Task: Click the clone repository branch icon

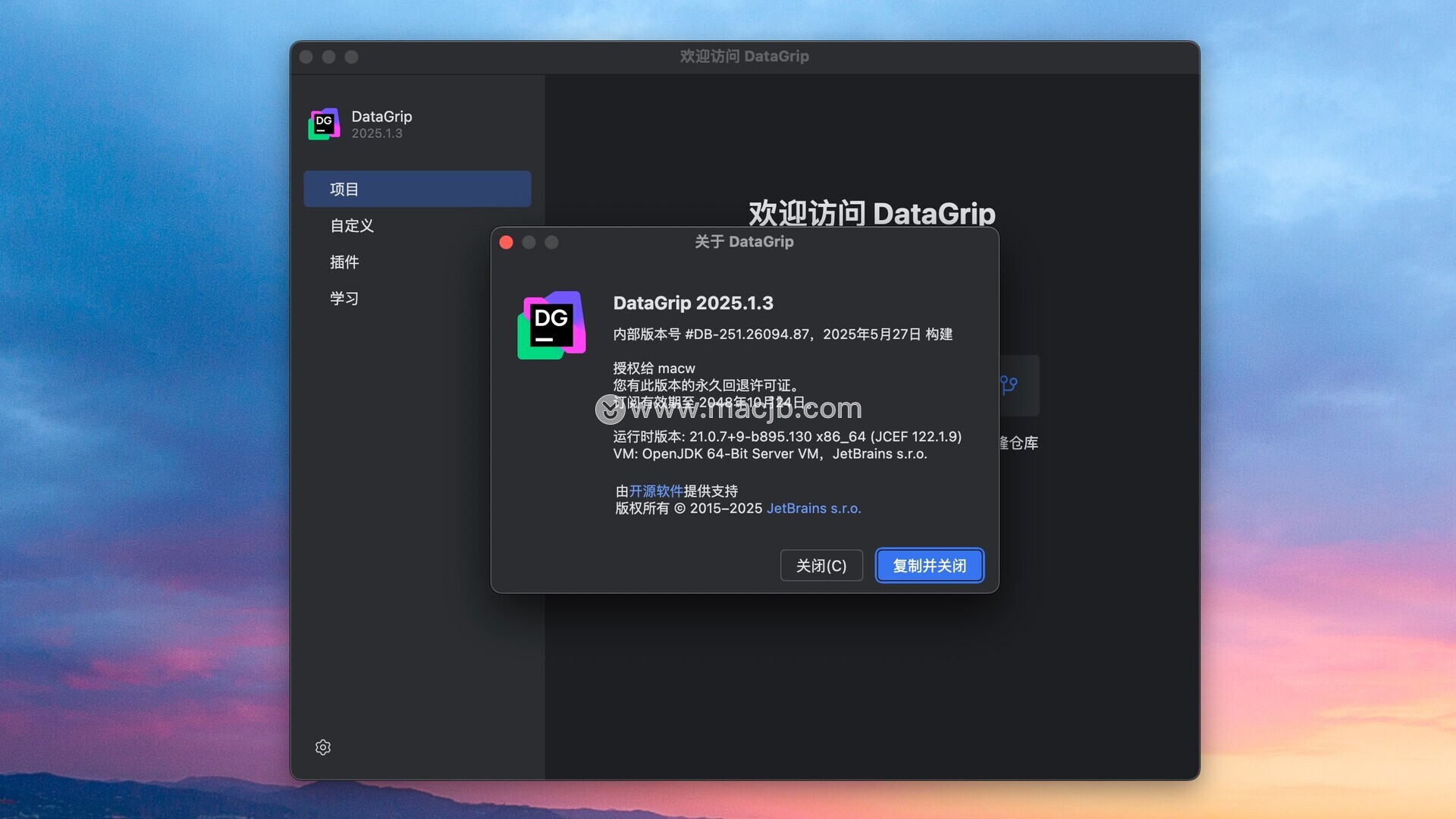Action: 1009,385
